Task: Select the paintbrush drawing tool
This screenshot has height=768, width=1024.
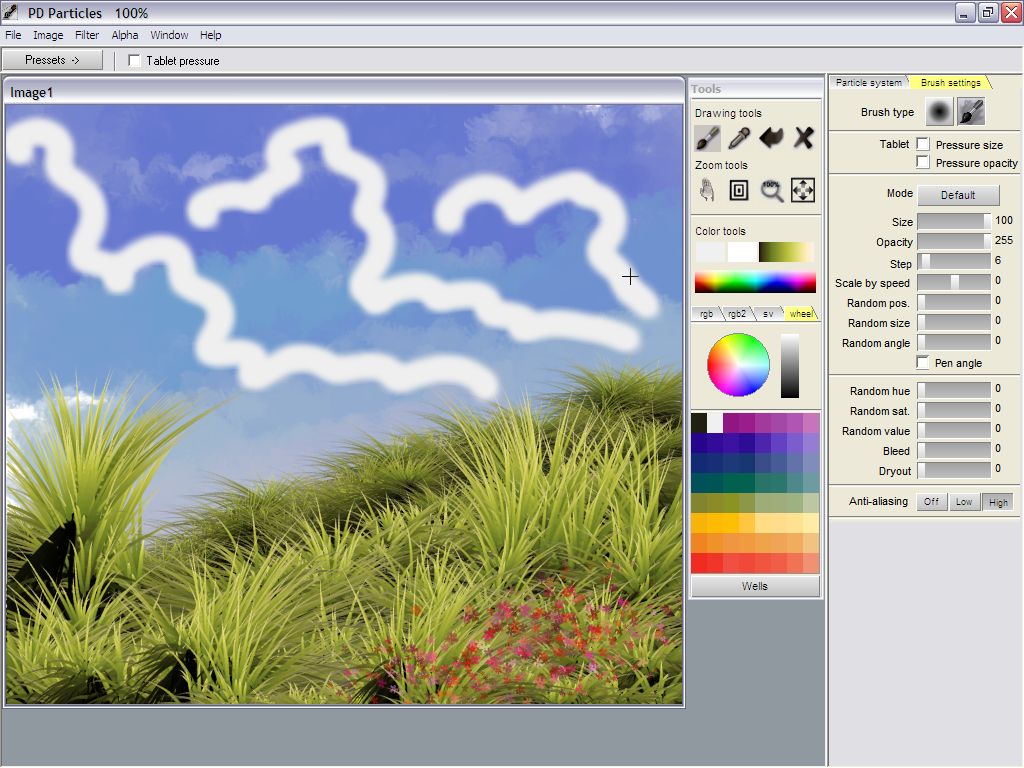Action: 707,138
